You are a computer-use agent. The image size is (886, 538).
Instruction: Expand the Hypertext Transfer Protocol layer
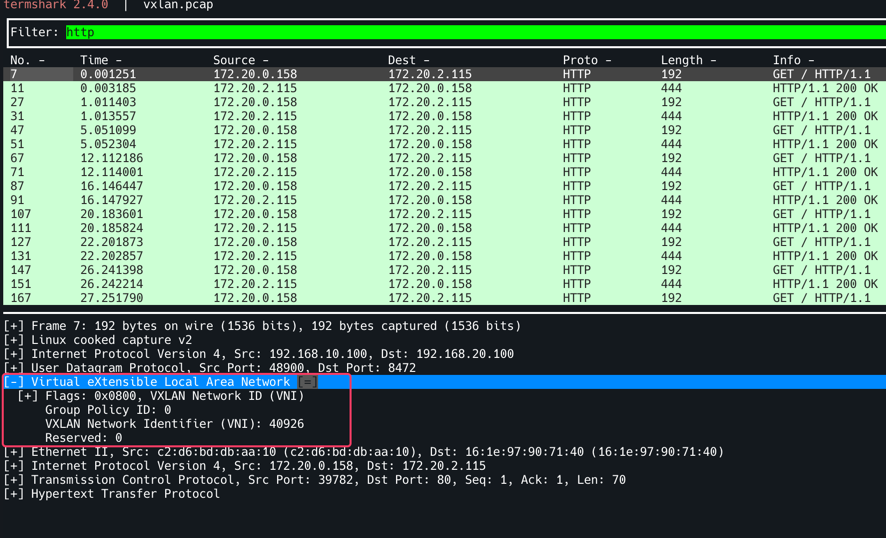coord(14,494)
